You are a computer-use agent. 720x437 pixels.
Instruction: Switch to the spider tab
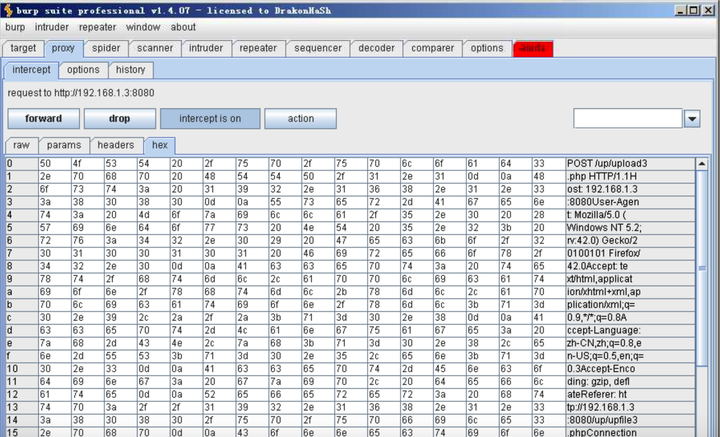(106, 48)
